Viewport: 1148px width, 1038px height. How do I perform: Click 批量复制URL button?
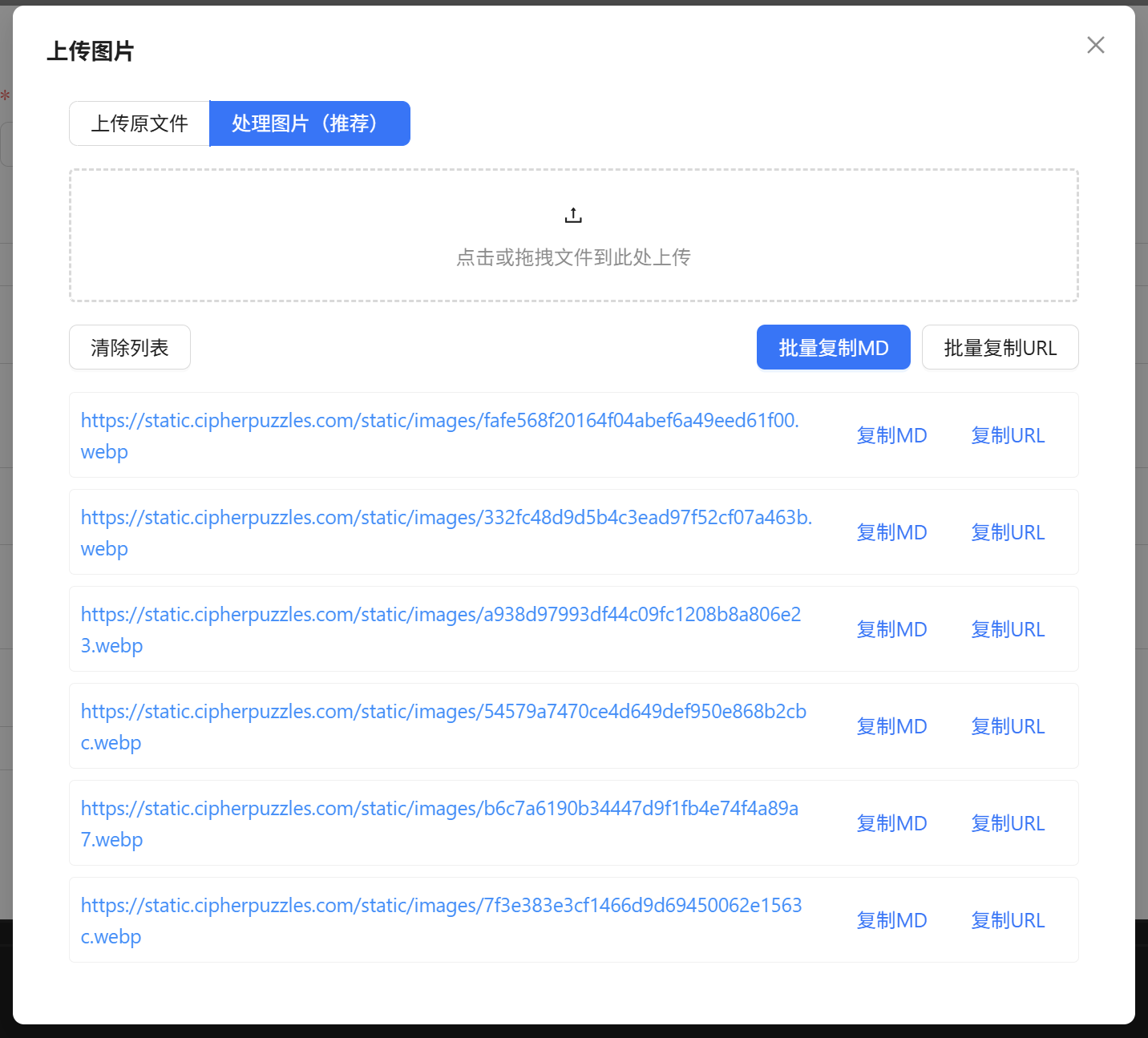(1000, 348)
